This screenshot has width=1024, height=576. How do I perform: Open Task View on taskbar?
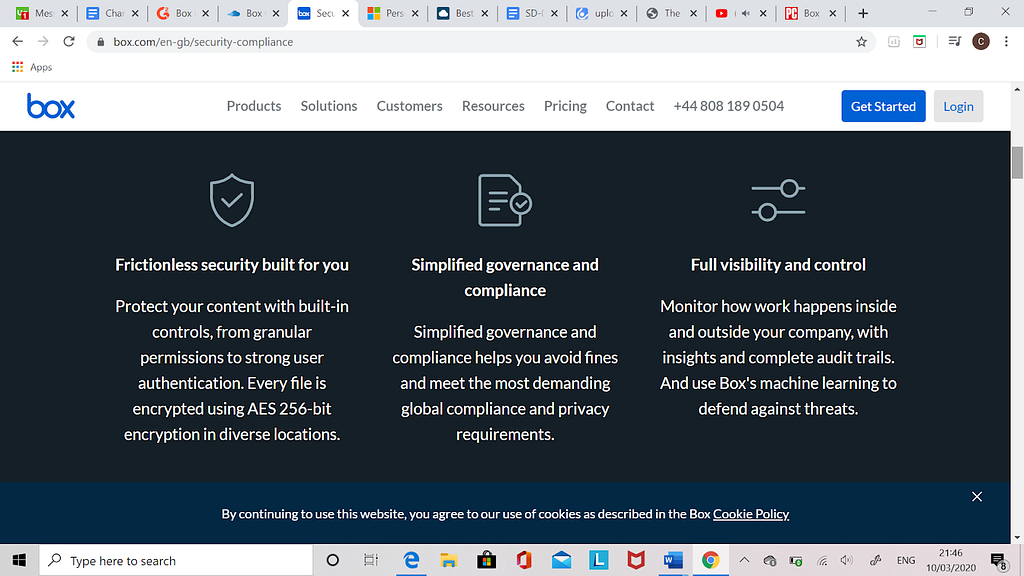tap(371, 560)
